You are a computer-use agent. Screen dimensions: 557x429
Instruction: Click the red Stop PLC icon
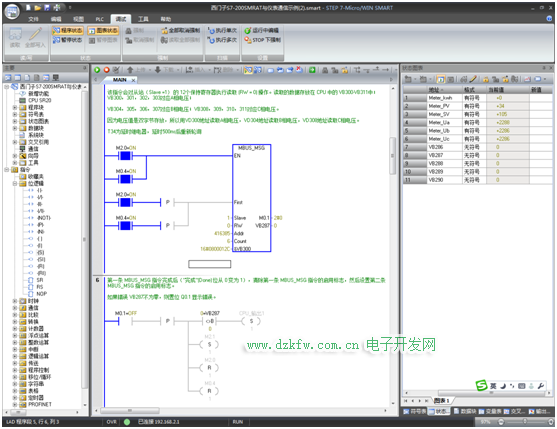106,70
